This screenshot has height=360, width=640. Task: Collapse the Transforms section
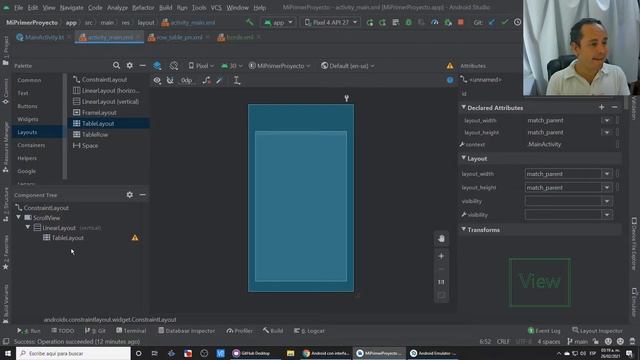click(x=464, y=229)
